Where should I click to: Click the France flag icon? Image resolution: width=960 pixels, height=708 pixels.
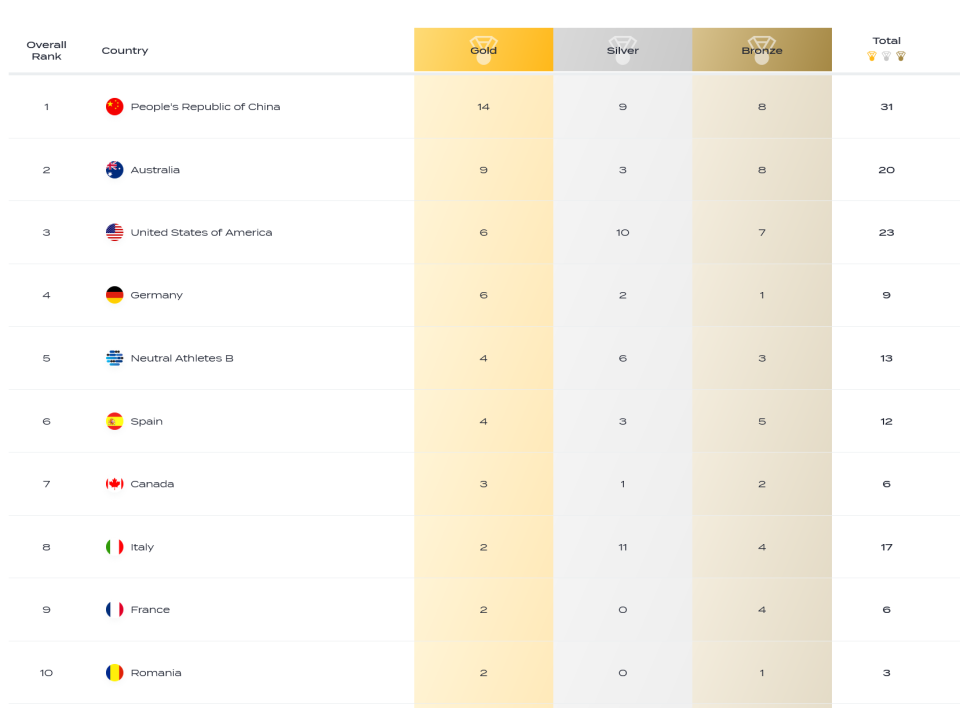click(x=114, y=609)
